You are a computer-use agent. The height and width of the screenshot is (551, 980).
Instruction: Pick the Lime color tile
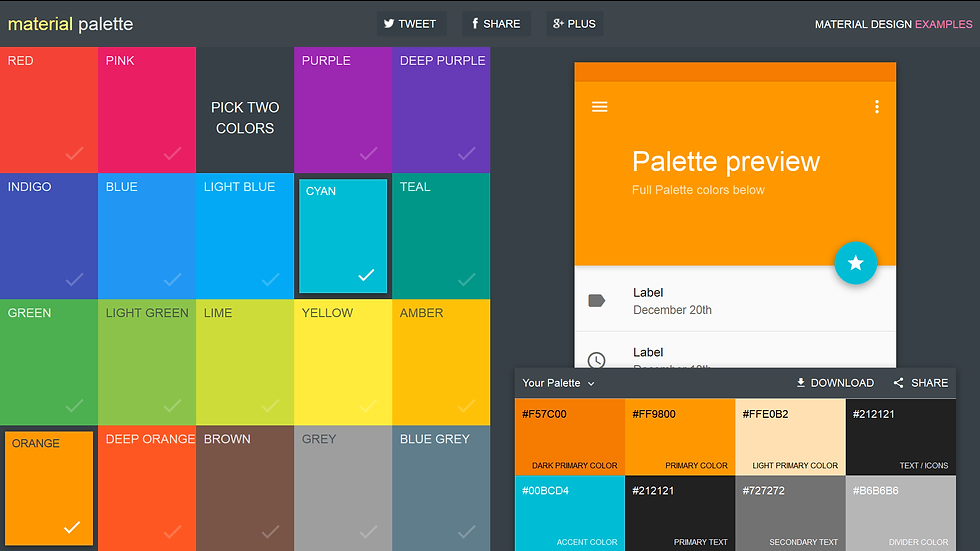click(245, 362)
